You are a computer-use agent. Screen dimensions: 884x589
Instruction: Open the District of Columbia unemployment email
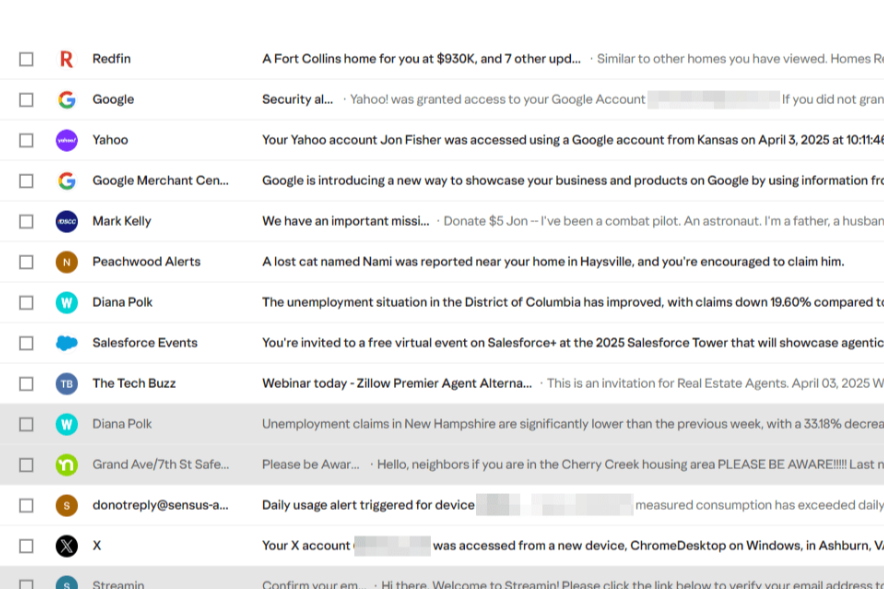[573, 302]
